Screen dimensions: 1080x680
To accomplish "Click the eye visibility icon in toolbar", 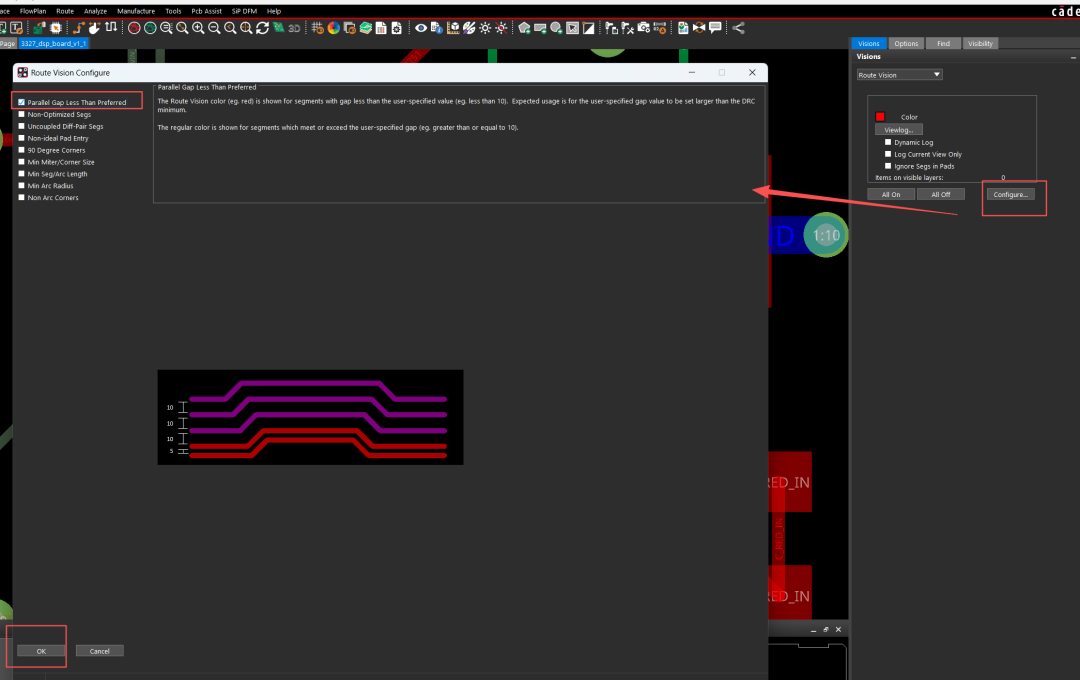I will [x=421, y=28].
